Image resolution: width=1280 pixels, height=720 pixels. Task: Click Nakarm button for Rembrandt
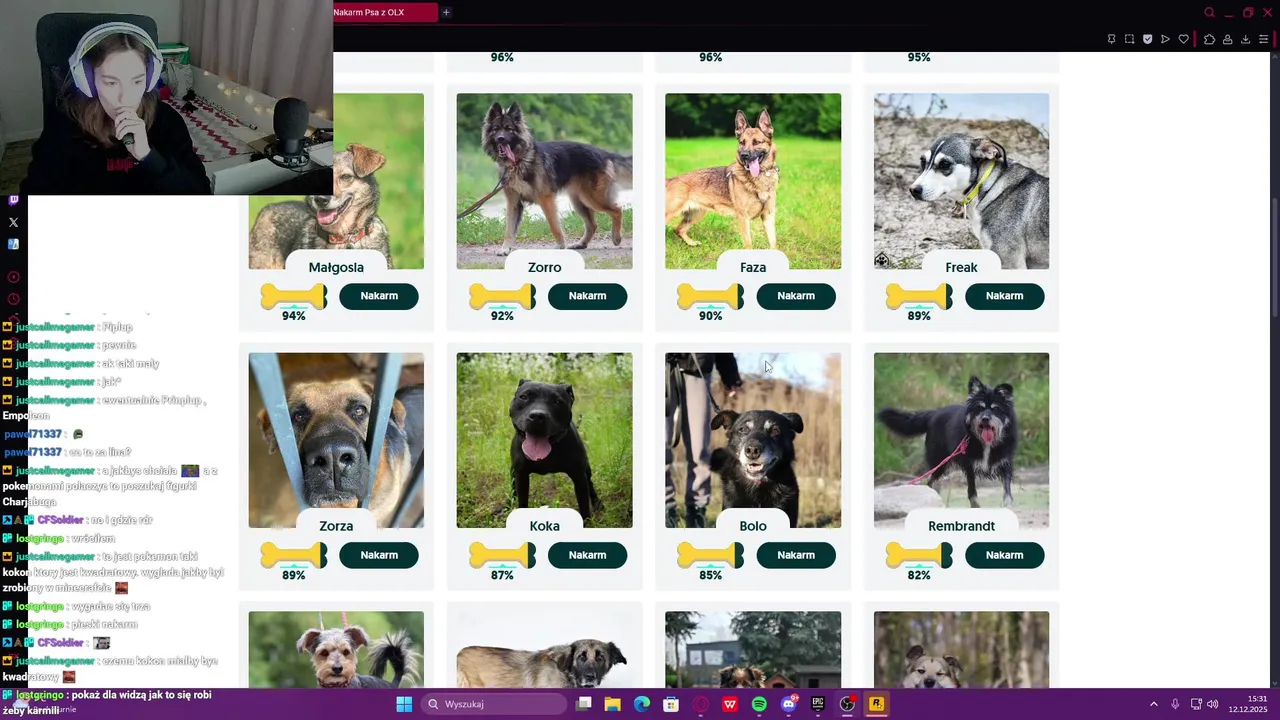click(x=1004, y=555)
